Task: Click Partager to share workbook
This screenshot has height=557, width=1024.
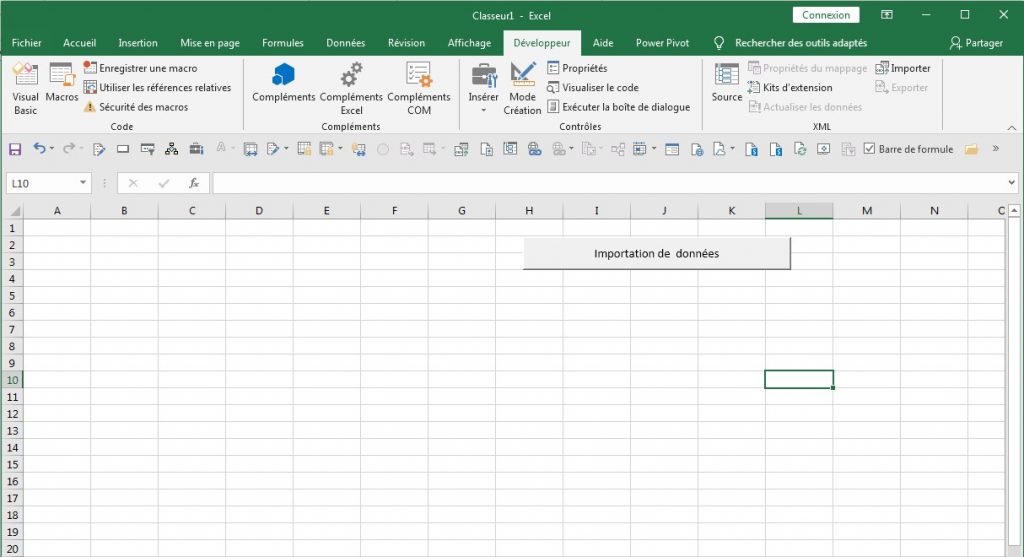Action: (976, 43)
